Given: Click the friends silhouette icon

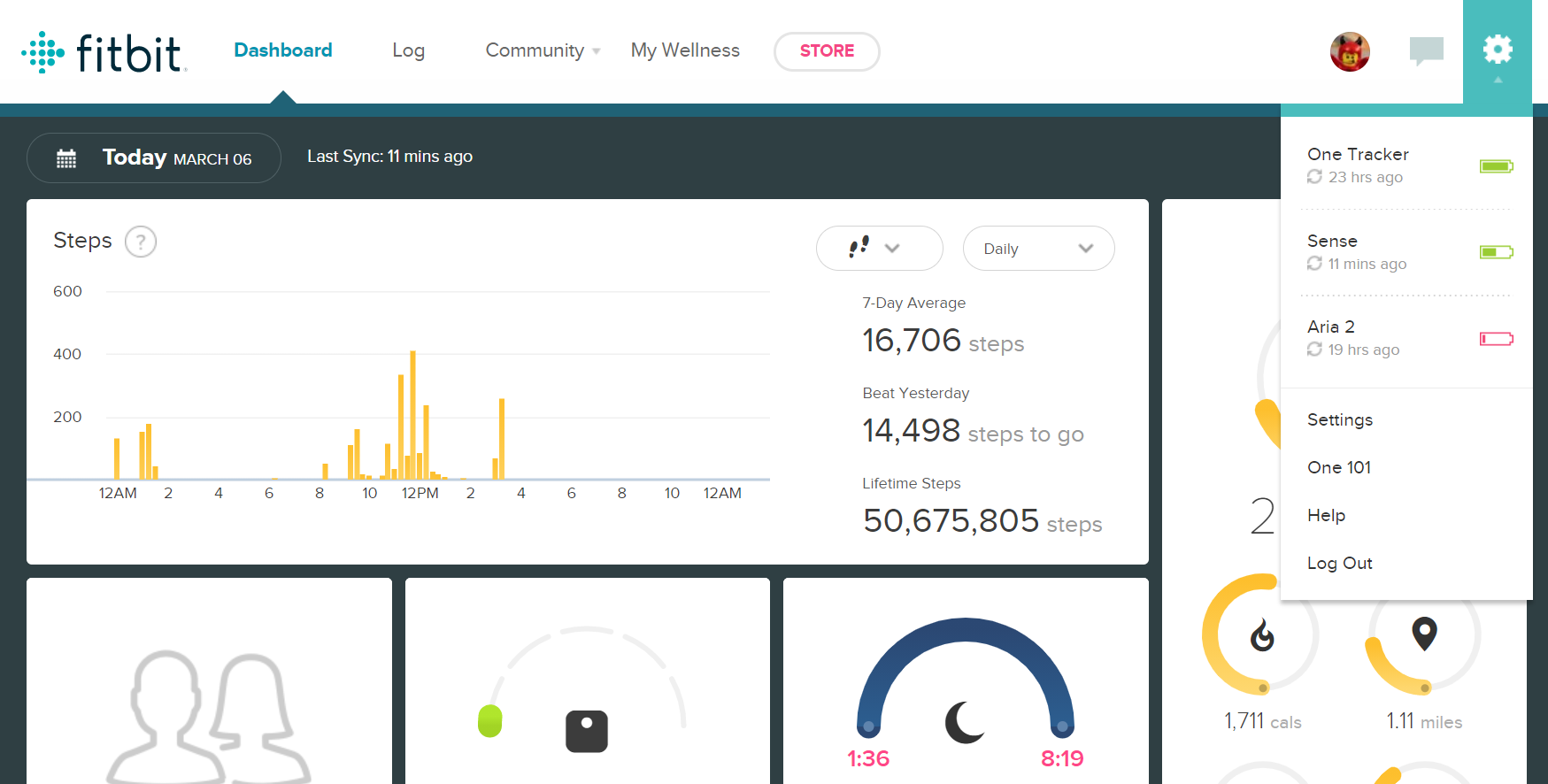Looking at the screenshot, I should coord(209,717).
